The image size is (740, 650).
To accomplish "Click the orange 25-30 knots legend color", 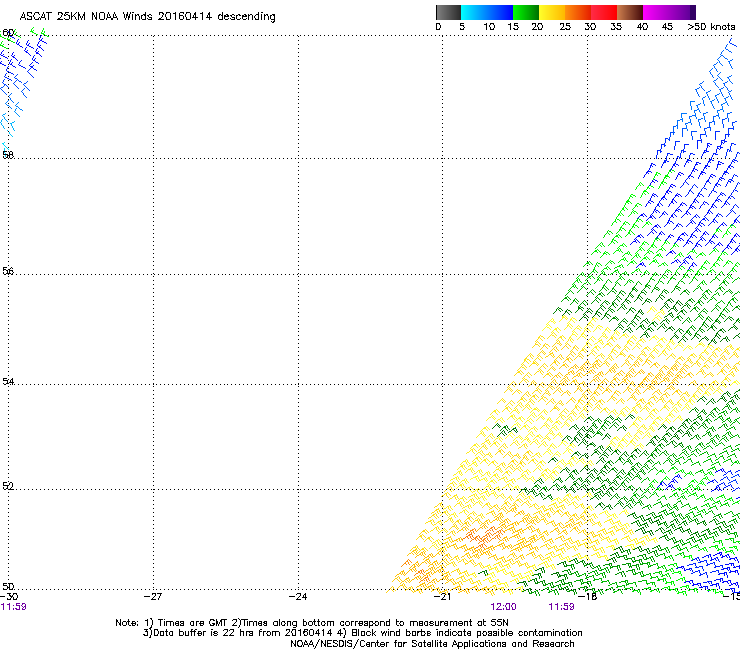I will [x=578, y=12].
